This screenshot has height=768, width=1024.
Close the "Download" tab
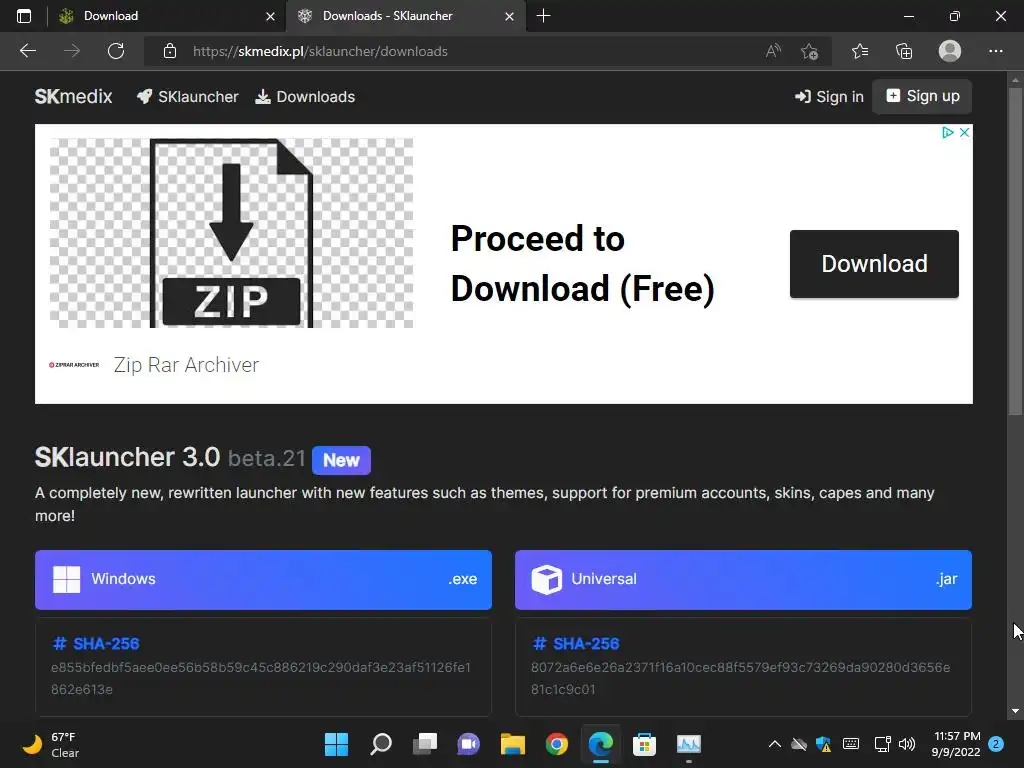[270, 16]
